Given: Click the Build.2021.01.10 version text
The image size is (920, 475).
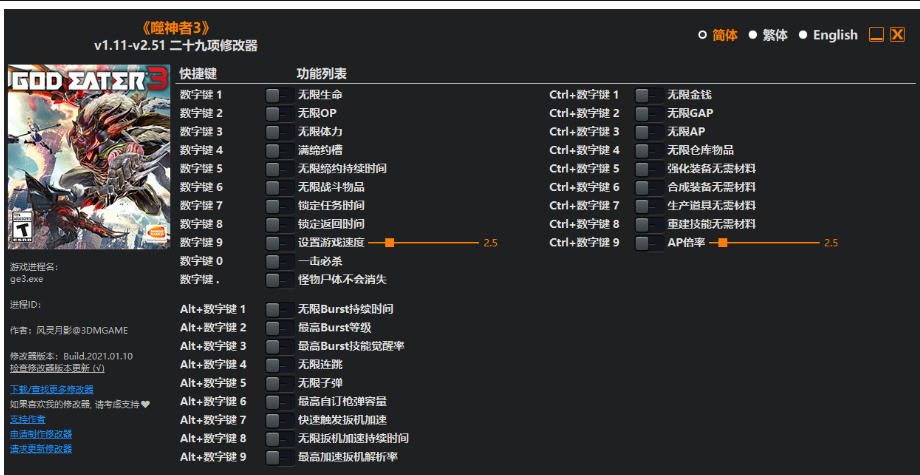Looking at the screenshot, I should [x=98, y=356].
